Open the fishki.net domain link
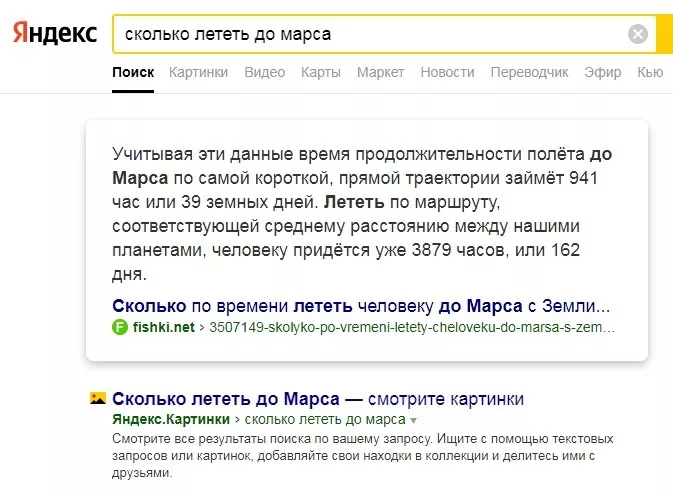 tap(164, 327)
